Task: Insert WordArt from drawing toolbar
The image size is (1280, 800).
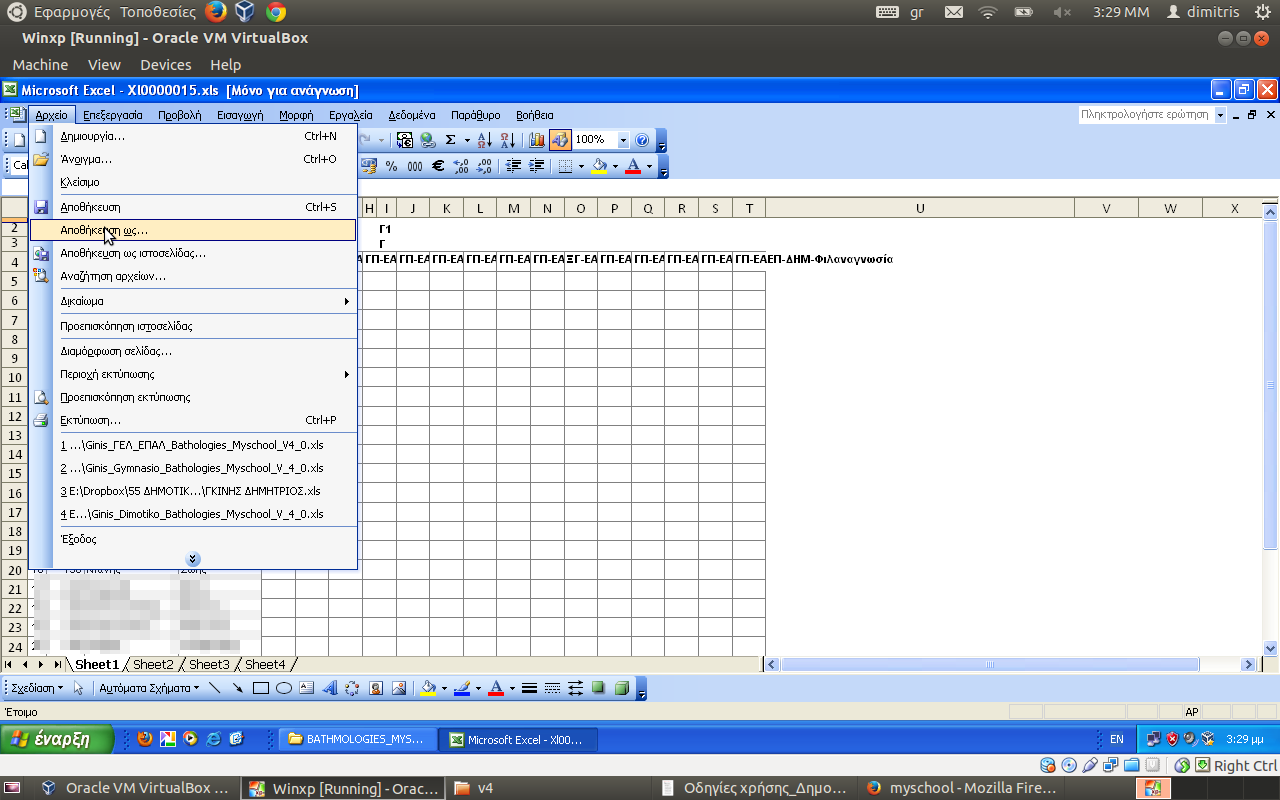Action: [330, 688]
